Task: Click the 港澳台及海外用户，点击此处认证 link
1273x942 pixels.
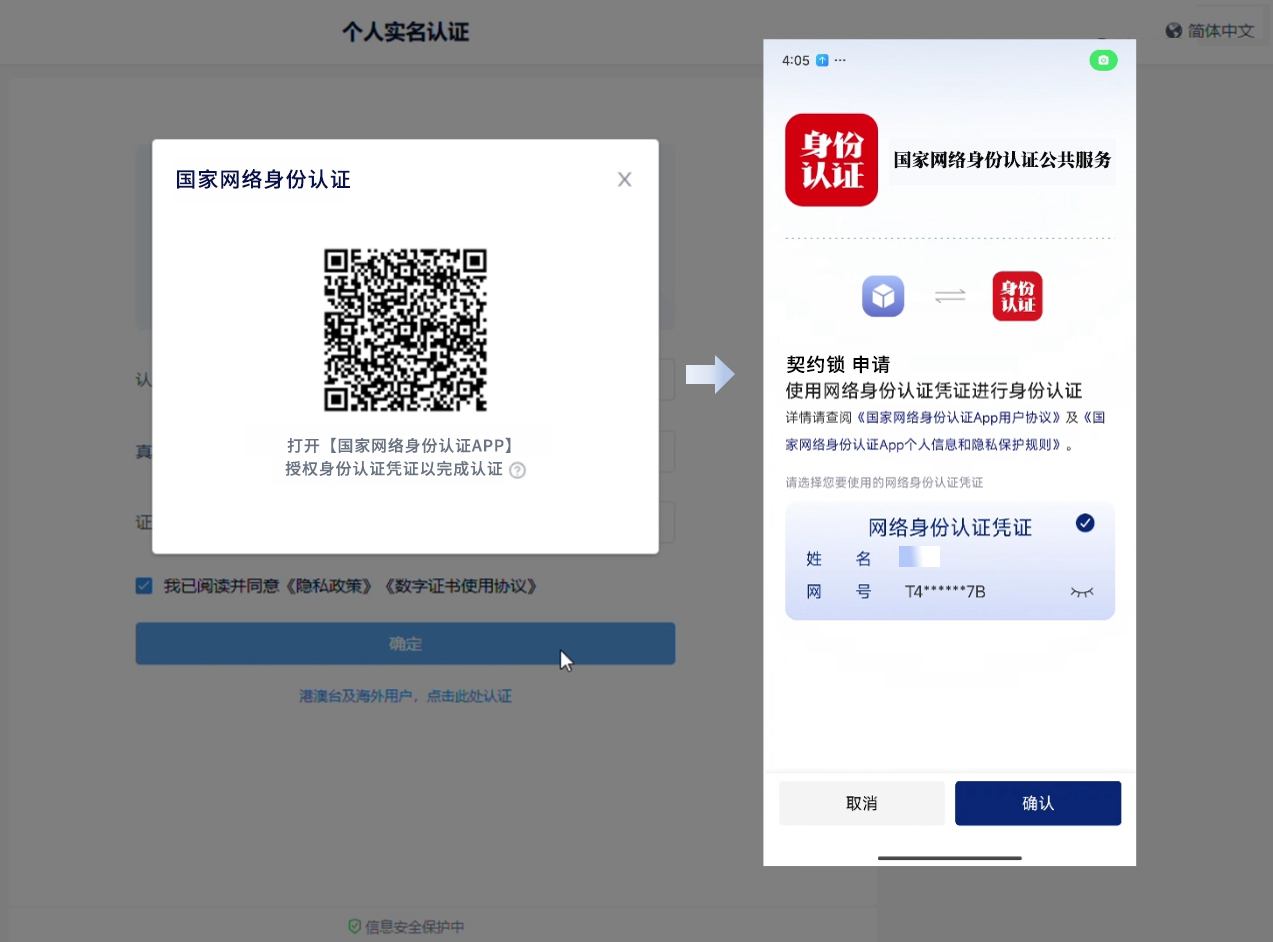Action: coord(405,696)
